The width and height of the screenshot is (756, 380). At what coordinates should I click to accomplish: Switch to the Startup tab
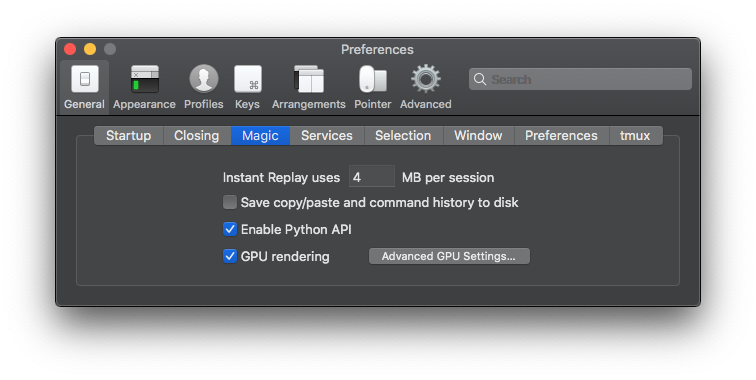pyautogui.click(x=129, y=136)
